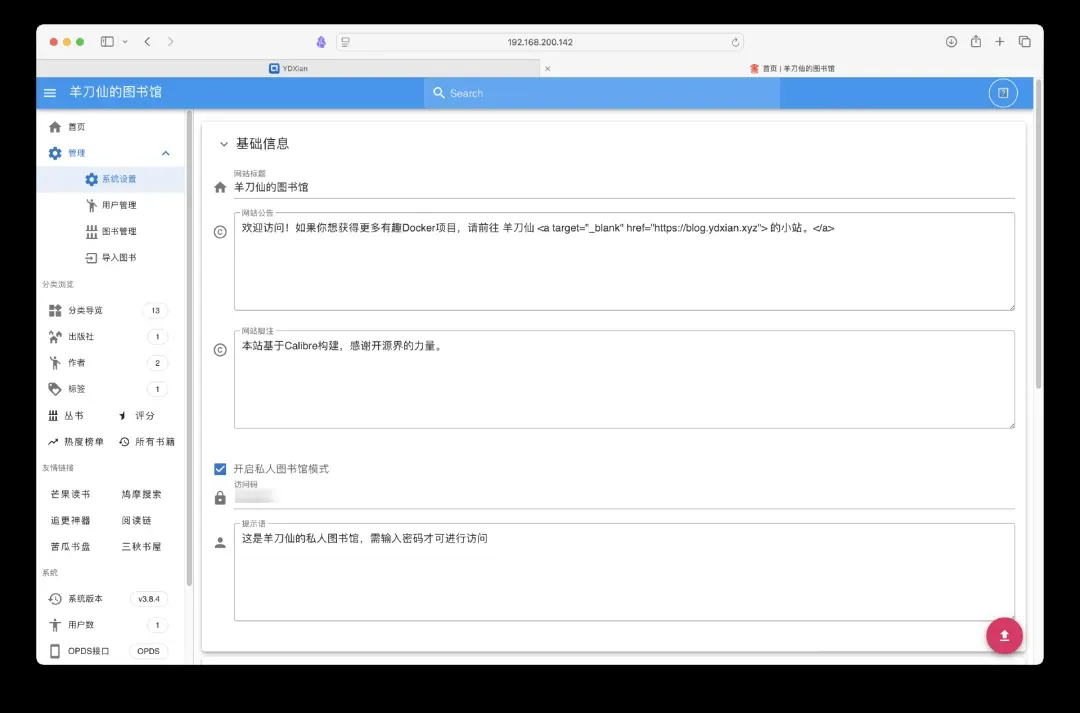The image size is (1080, 713).
Task: Go to 首页 home page
Action: click(76, 127)
